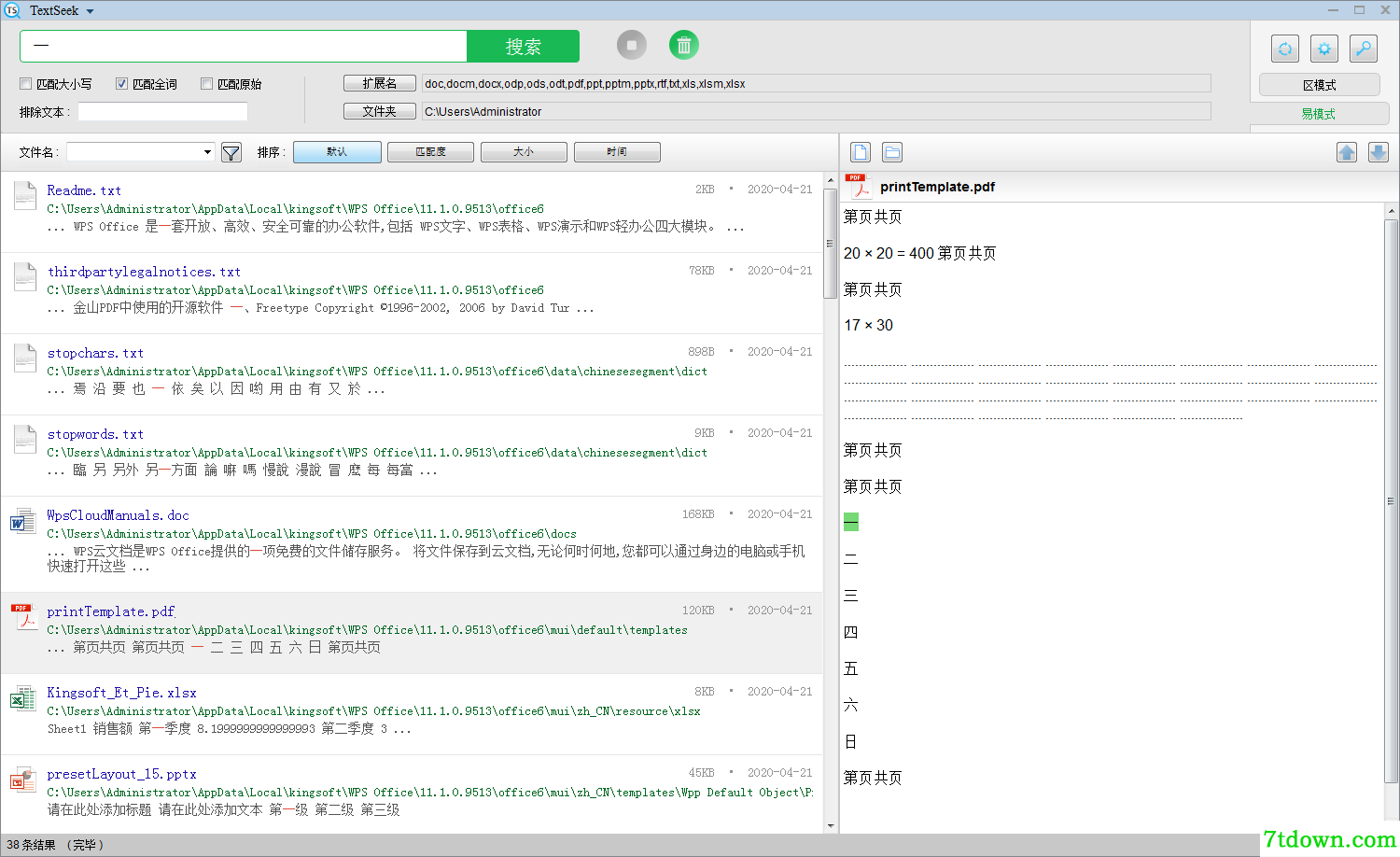Click the refresh index icon button
Image resolution: width=1400 pixels, height=857 pixels.
[x=1285, y=49]
